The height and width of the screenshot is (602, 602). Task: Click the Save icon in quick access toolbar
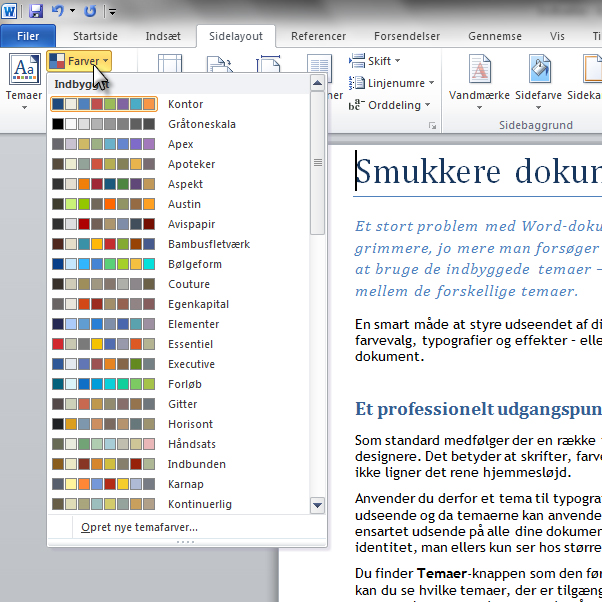[36, 11]
